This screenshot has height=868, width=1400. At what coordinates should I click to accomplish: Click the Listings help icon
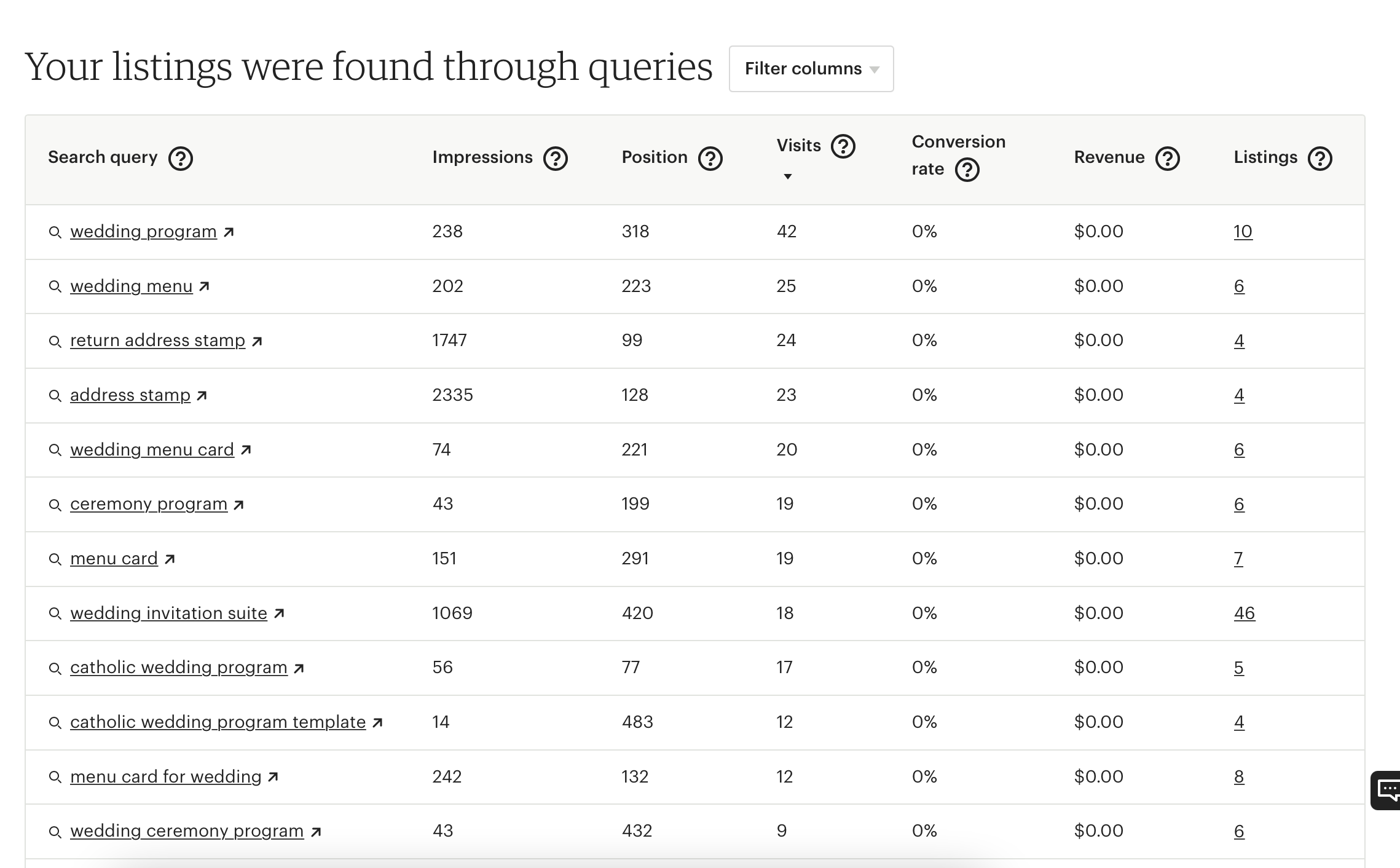click(1320, 159)
